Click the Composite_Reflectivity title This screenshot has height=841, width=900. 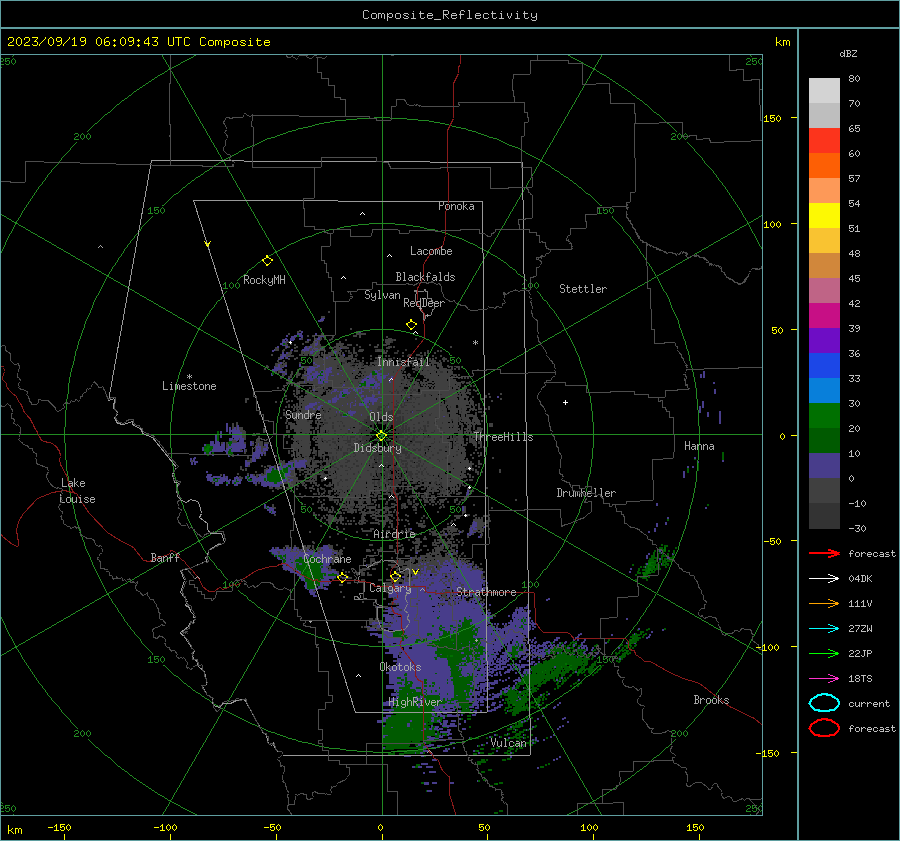pos(450,15)
